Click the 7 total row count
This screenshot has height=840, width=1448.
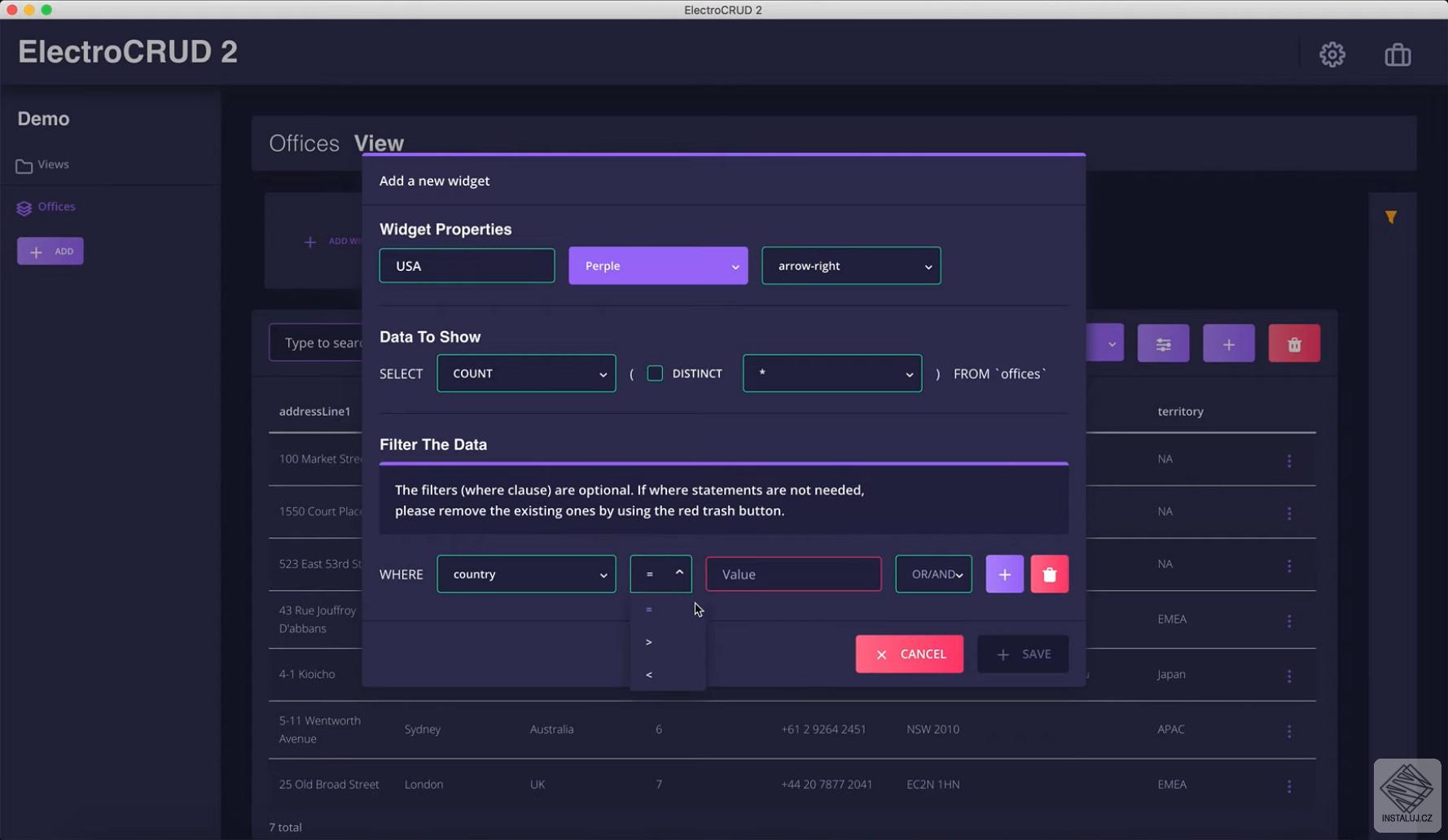pyautogui.click(x=285, y=827)
